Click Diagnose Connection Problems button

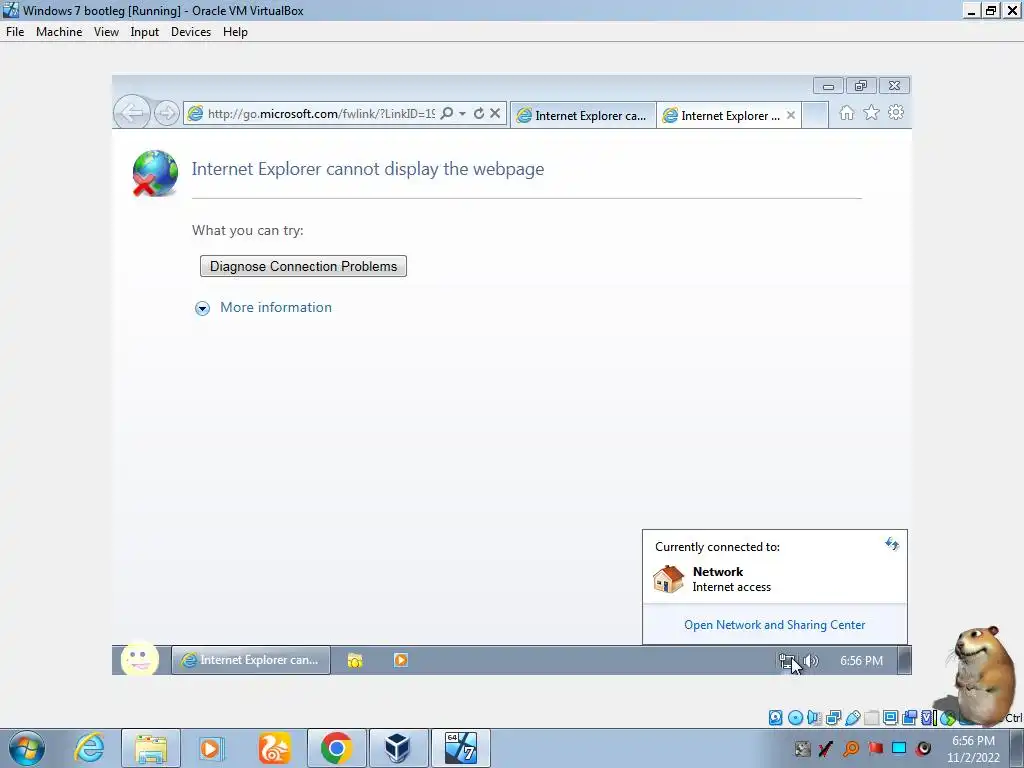(x=303, y=266)
